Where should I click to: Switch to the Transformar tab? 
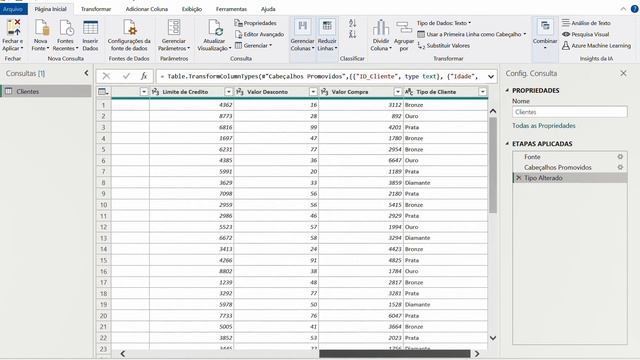coord(96,9)
